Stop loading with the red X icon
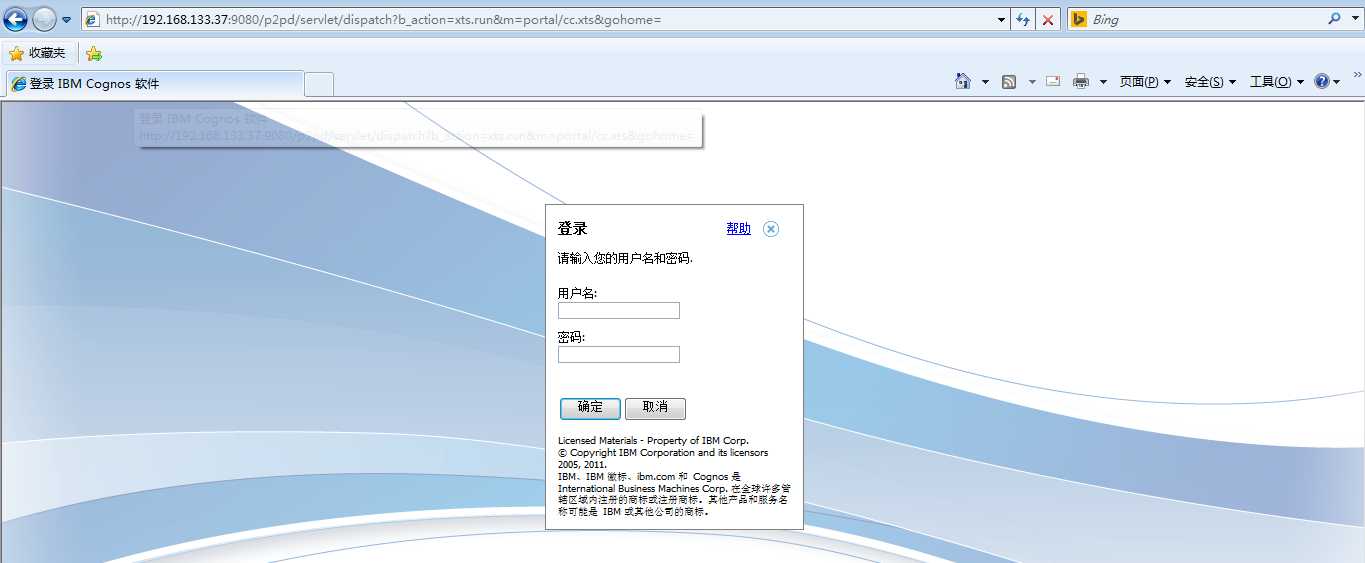This screenshot has width=1365, height=563. pos(1047,19)
